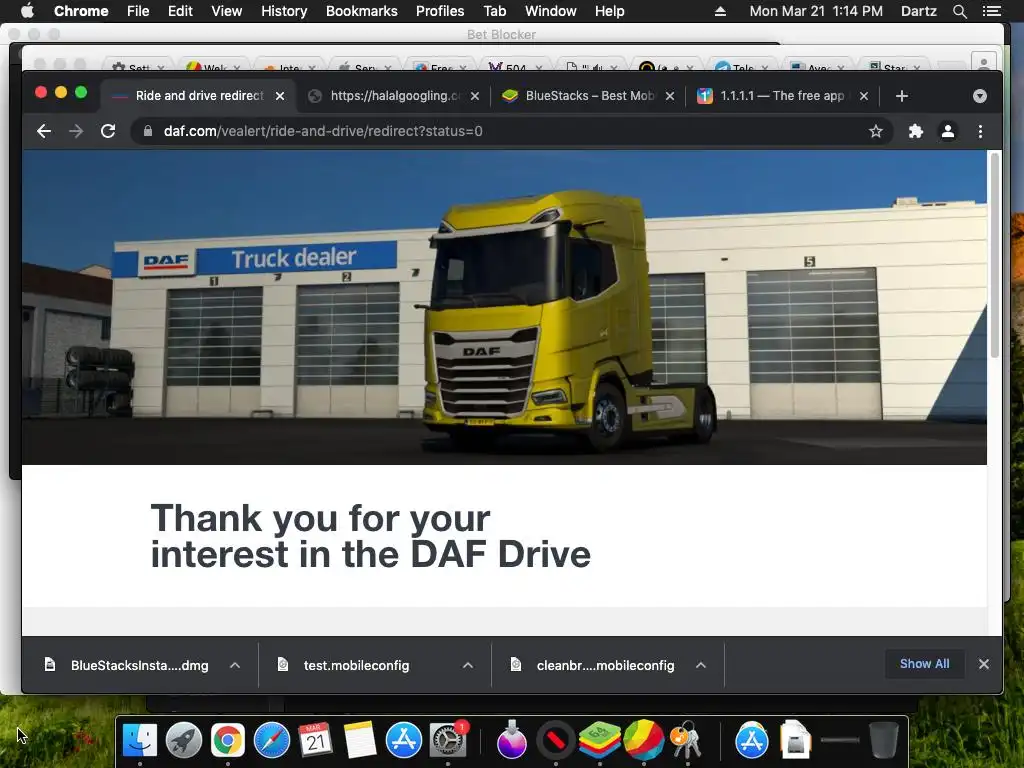Open the tab search dropdown arrow
The height and width of the screenshot is (768, 1024).
pos(980,96)
